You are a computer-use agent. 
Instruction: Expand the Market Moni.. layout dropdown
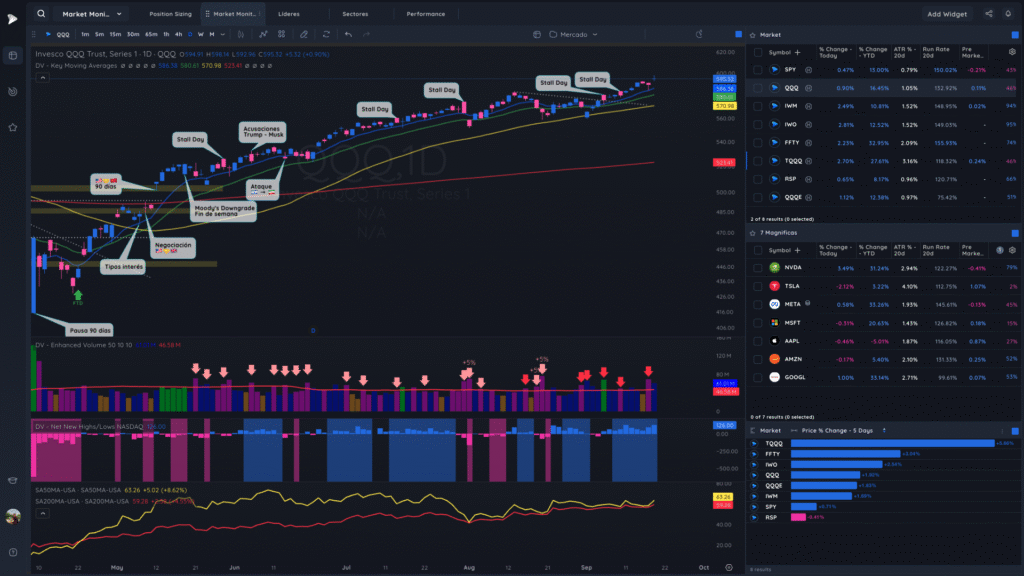click(x=91, y=14)
